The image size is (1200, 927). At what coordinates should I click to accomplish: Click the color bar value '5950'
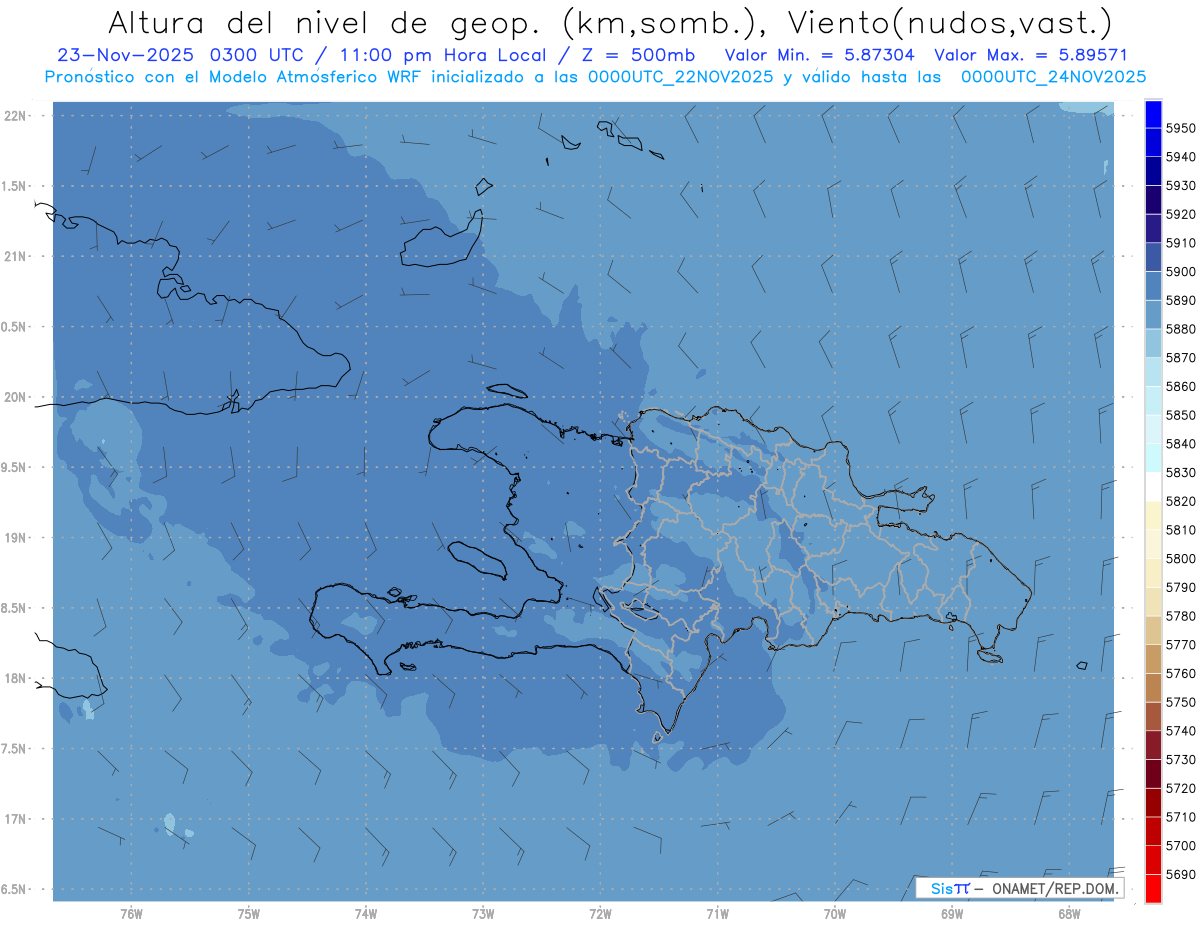1181,128
